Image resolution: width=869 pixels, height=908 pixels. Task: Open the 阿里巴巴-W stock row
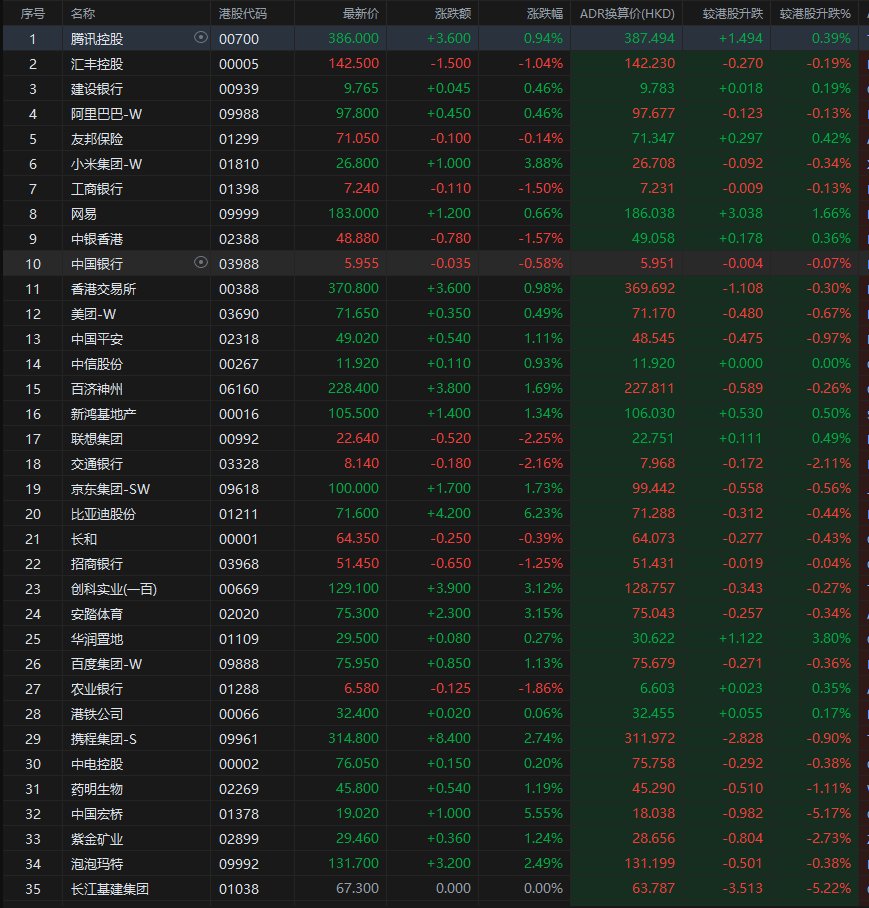tap(434, 114)
